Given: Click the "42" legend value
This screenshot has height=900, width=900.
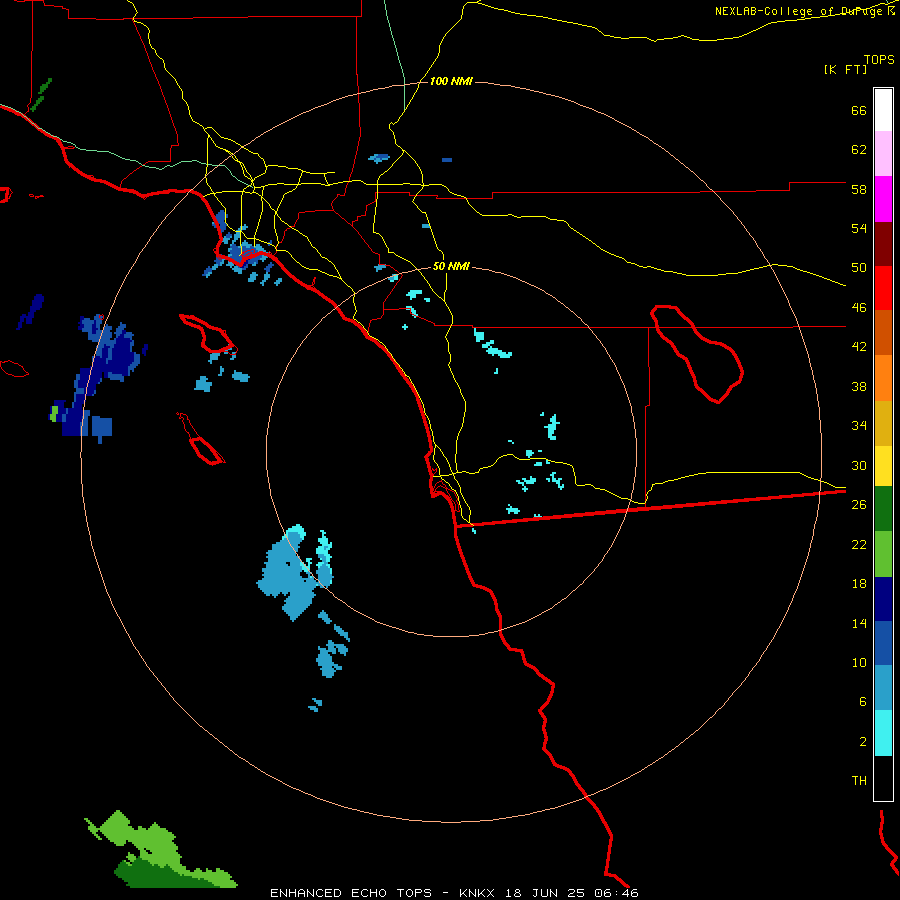Looking at the screenshot, I should [859, 347].
